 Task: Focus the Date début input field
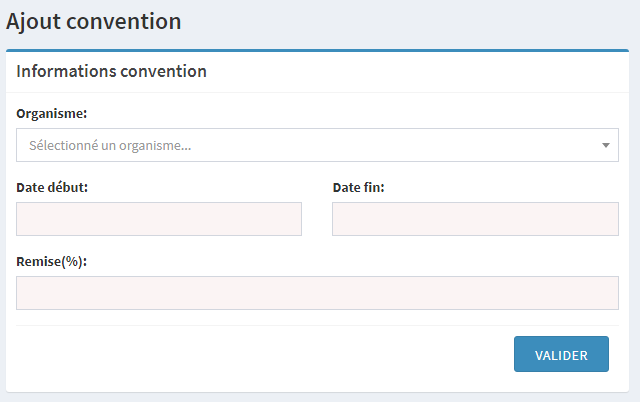[159, 219]
